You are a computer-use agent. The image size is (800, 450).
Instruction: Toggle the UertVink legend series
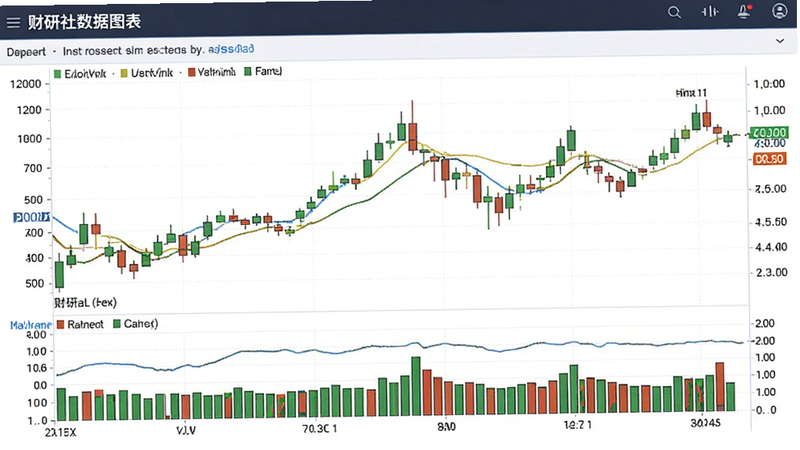[146, 73]
